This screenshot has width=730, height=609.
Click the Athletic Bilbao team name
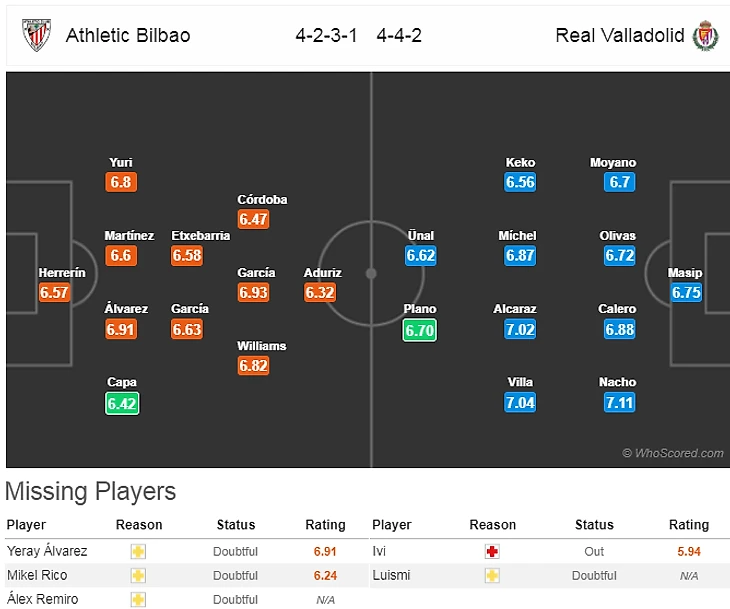[127, 36]
